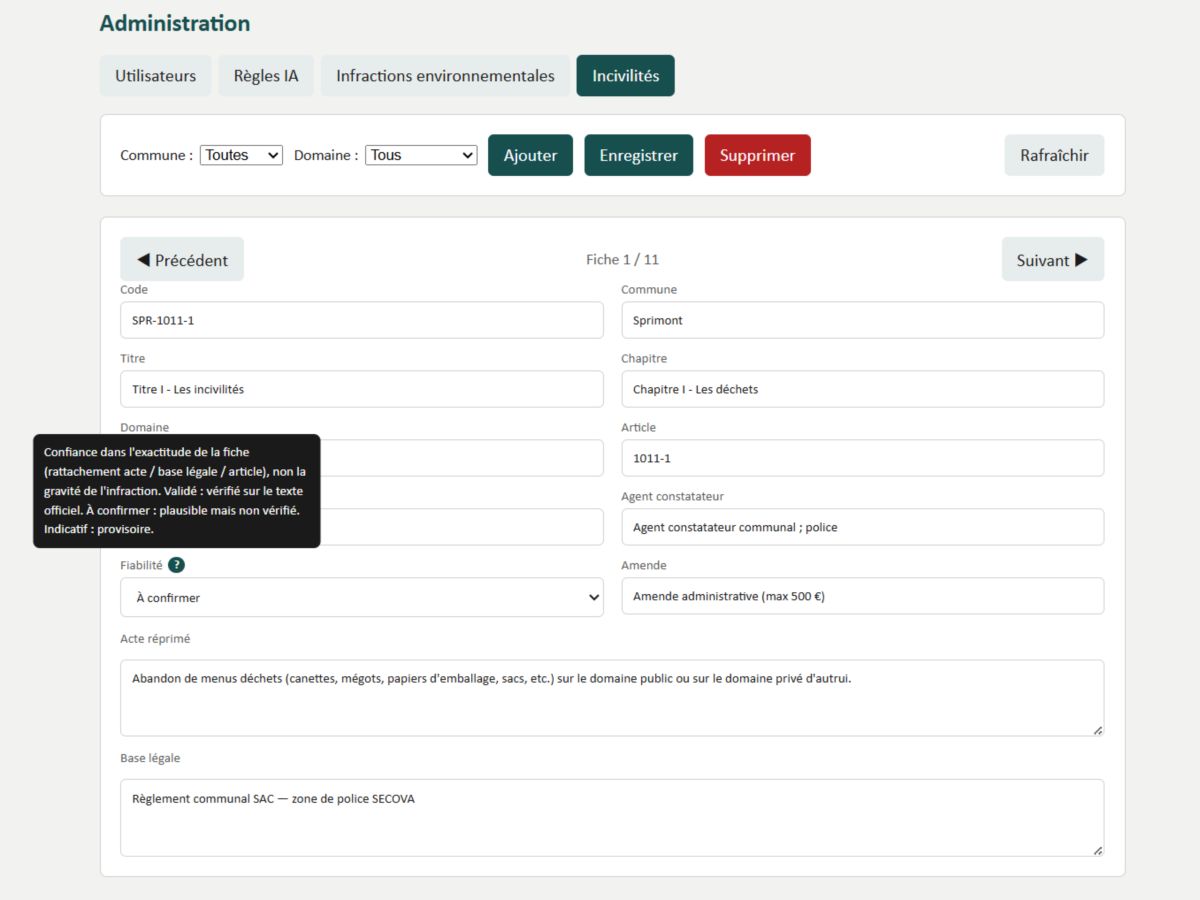Open the Domaine filter dropdown
Viewport: 1200px width, 900px height.
pyautogui.click(x=421, y=155)
